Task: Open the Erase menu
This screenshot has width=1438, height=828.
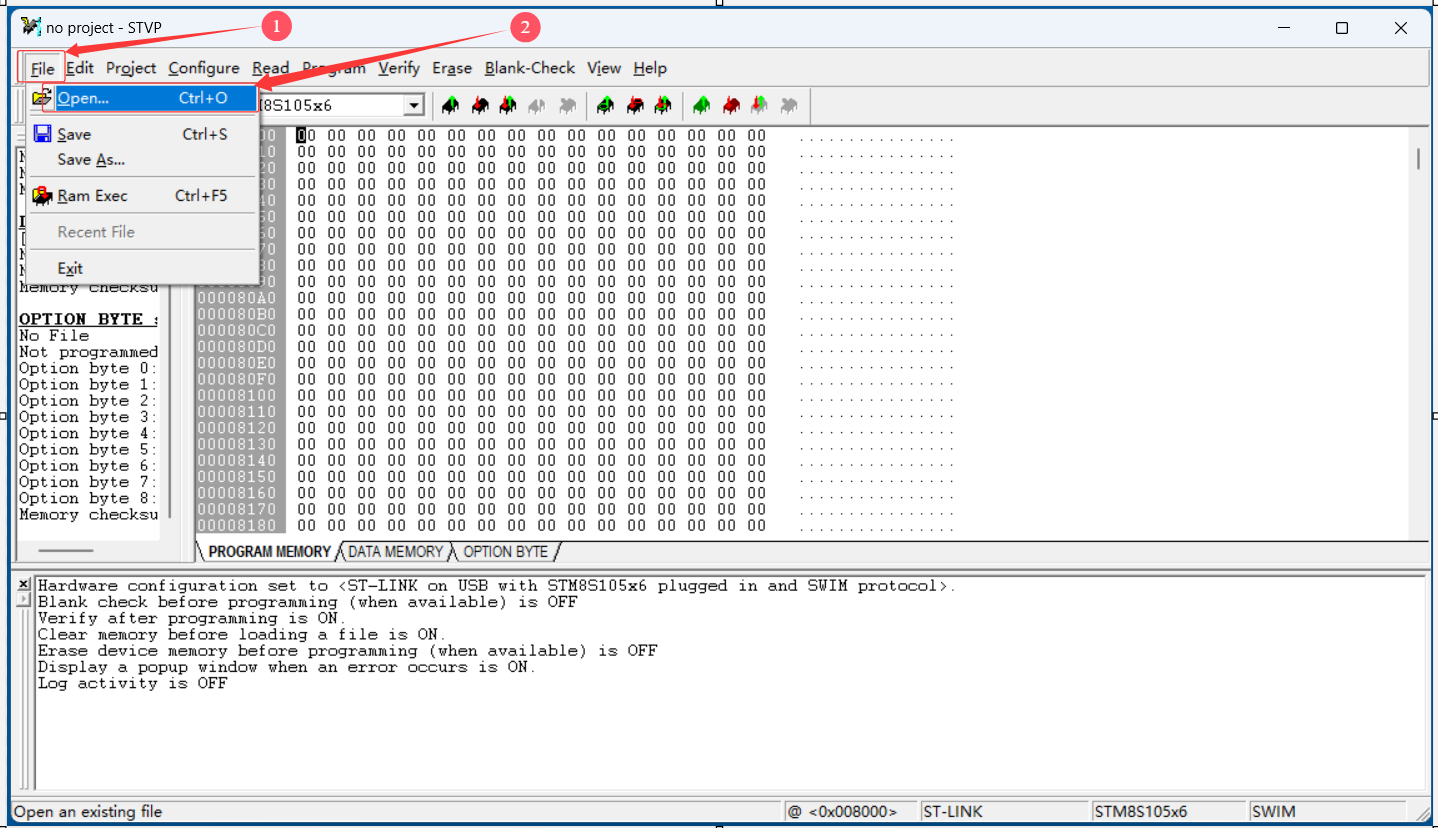Action: pos(452,68)
